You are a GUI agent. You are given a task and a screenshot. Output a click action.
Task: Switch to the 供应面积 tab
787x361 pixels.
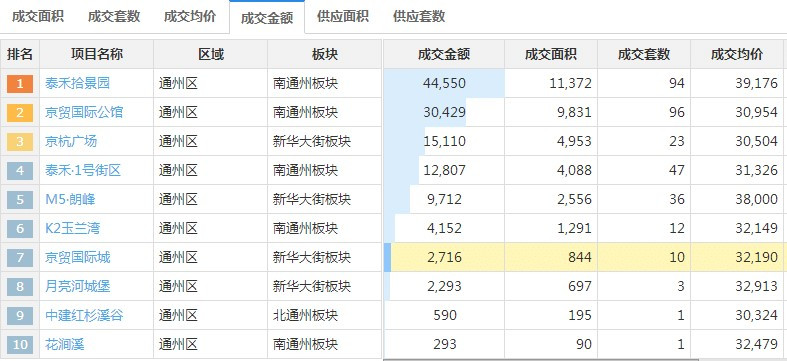pos(343,17)
